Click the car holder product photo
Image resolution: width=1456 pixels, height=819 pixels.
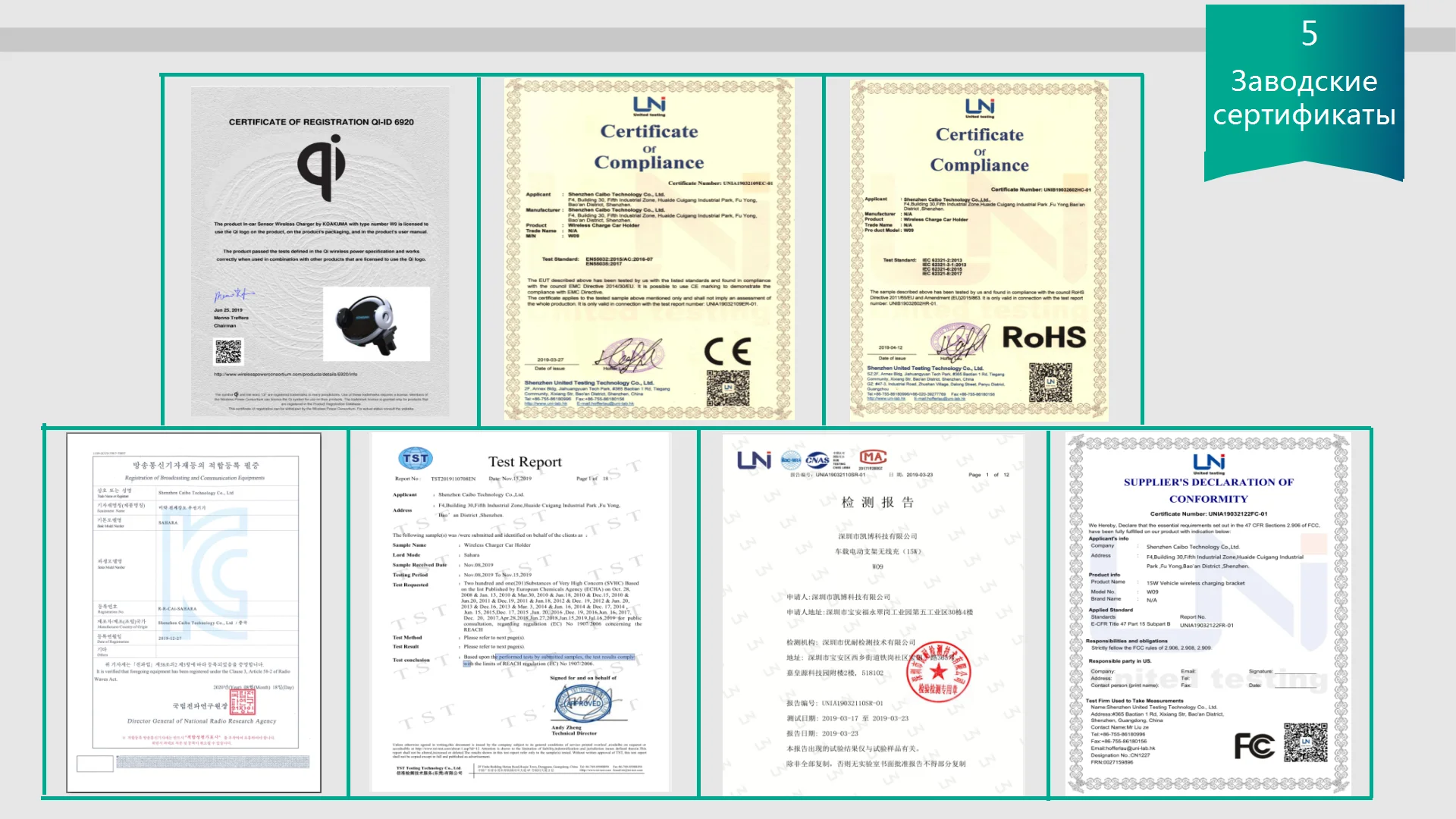tap(376, 324)
